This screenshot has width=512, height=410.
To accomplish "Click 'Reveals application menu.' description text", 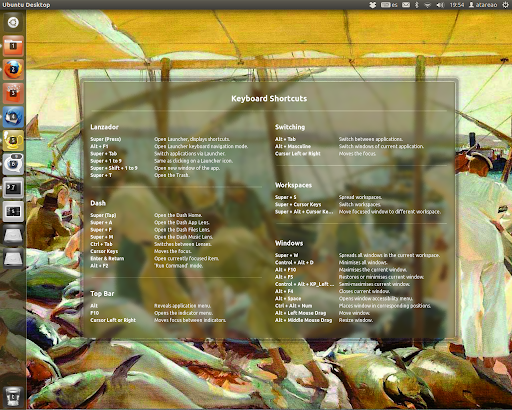I will click(x=182, y=306).
